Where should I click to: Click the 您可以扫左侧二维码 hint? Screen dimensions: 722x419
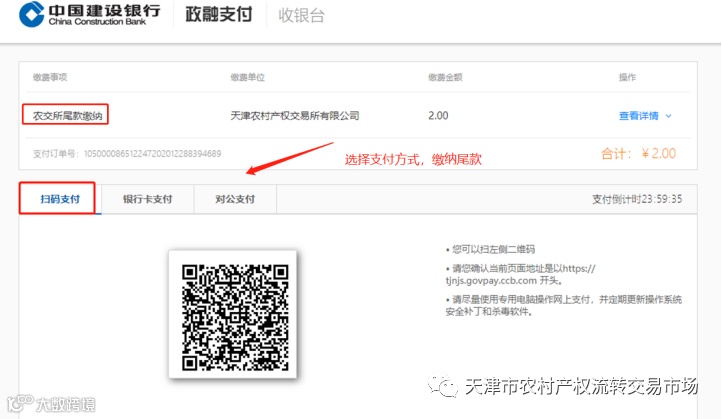(x=490, y=250)
